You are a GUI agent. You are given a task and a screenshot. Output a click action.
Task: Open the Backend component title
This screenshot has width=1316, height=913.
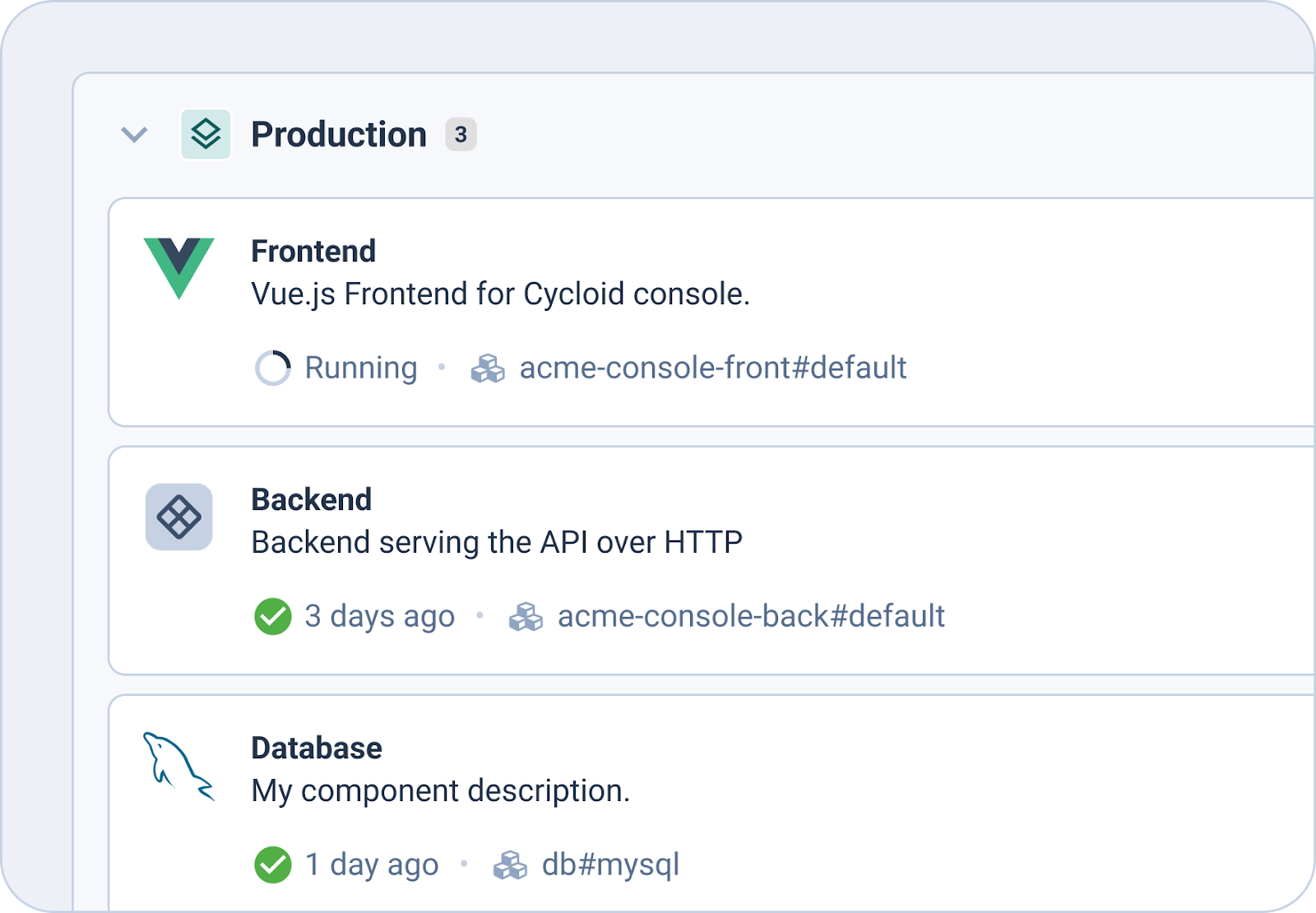pyautogui.click(x=311, y=500)
